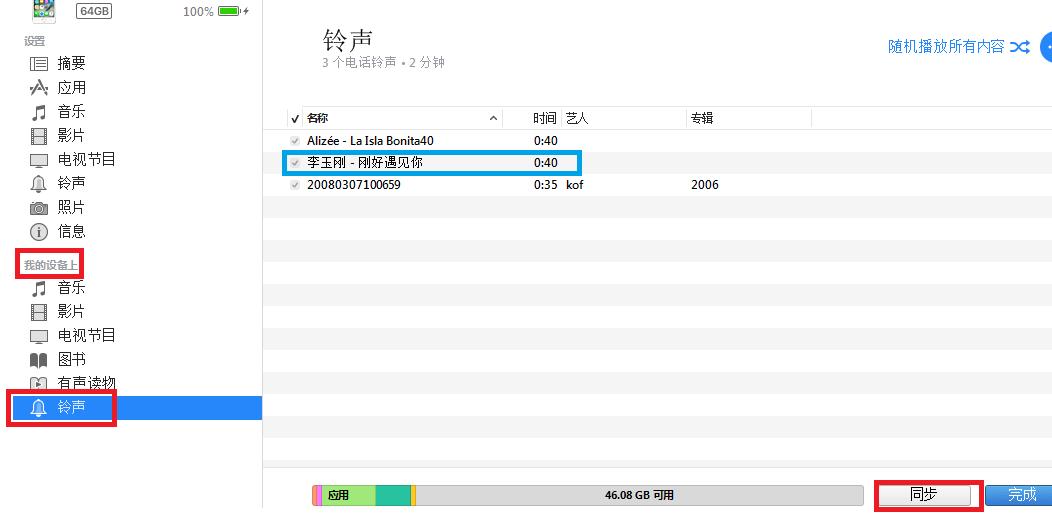Click the green 应用 storage segment
Image resolution: width=1052 pixels, height=514 pixels.
[x=348, y=496]
